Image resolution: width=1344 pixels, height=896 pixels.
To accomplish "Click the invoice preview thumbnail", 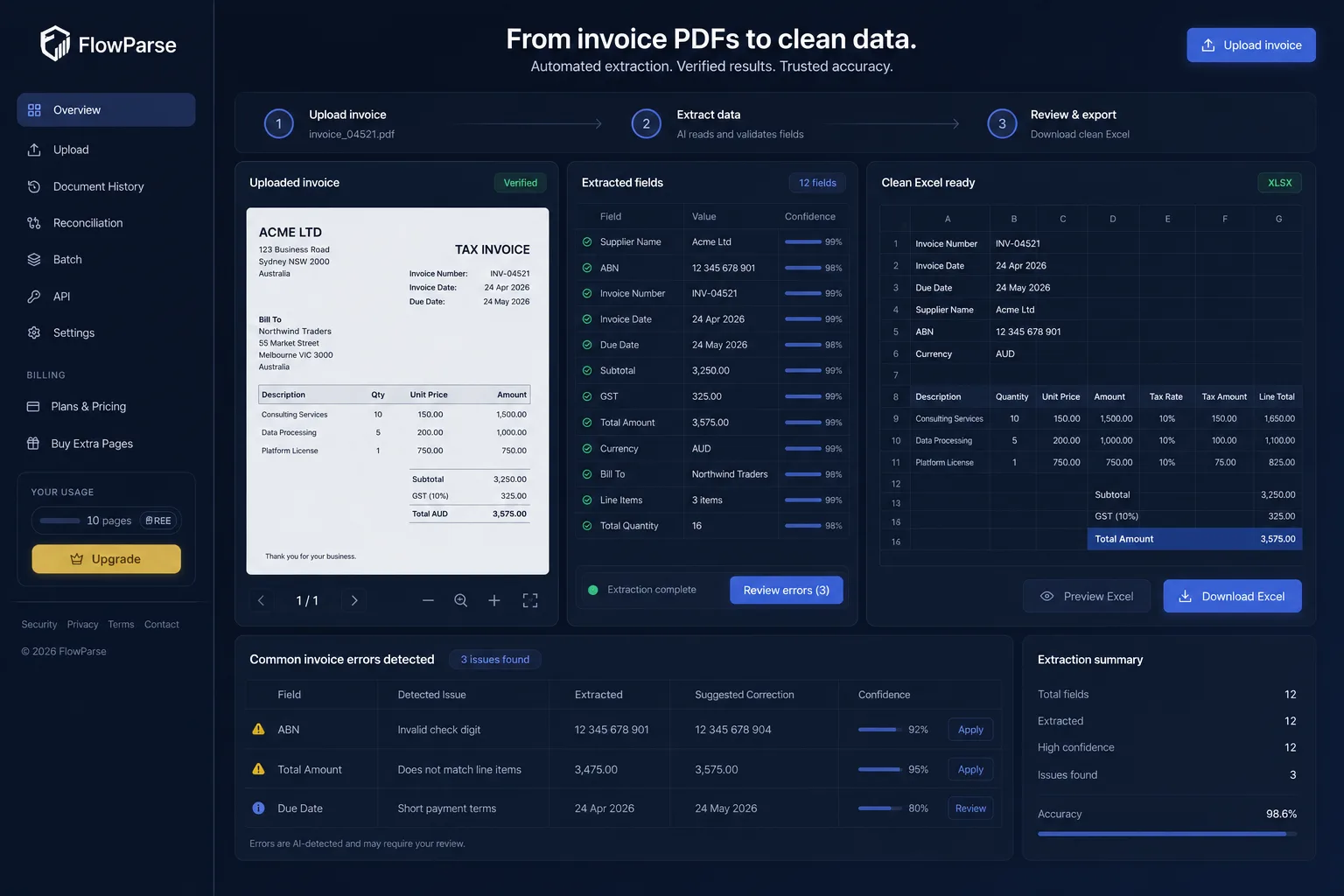I will (397, 391).
